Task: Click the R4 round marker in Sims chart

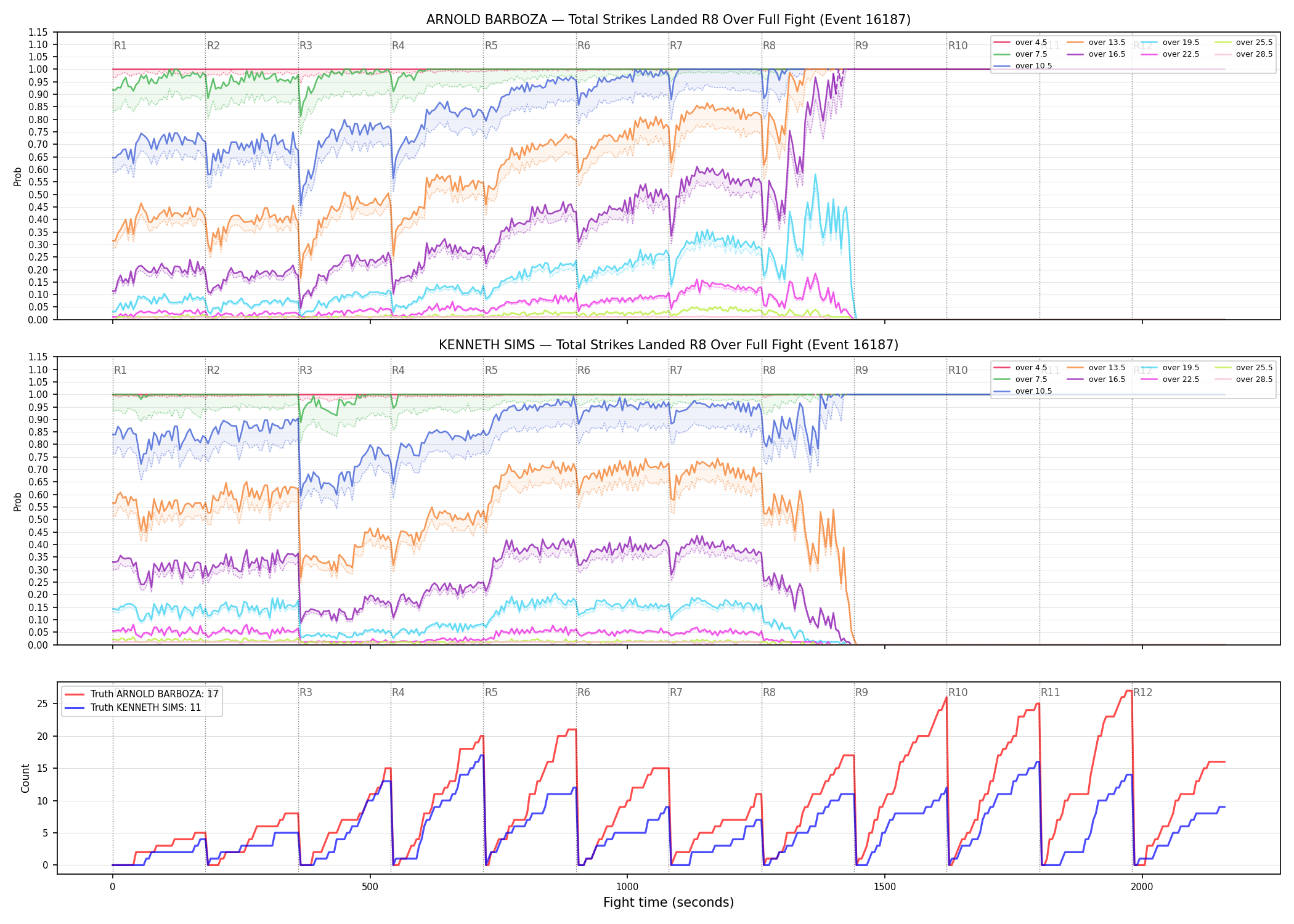Action: (398, 371)
